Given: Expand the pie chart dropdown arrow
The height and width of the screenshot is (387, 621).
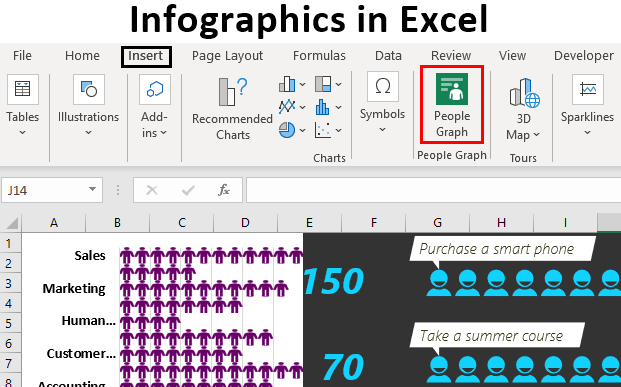Looking at the screenshot, I should pos(302,130).
